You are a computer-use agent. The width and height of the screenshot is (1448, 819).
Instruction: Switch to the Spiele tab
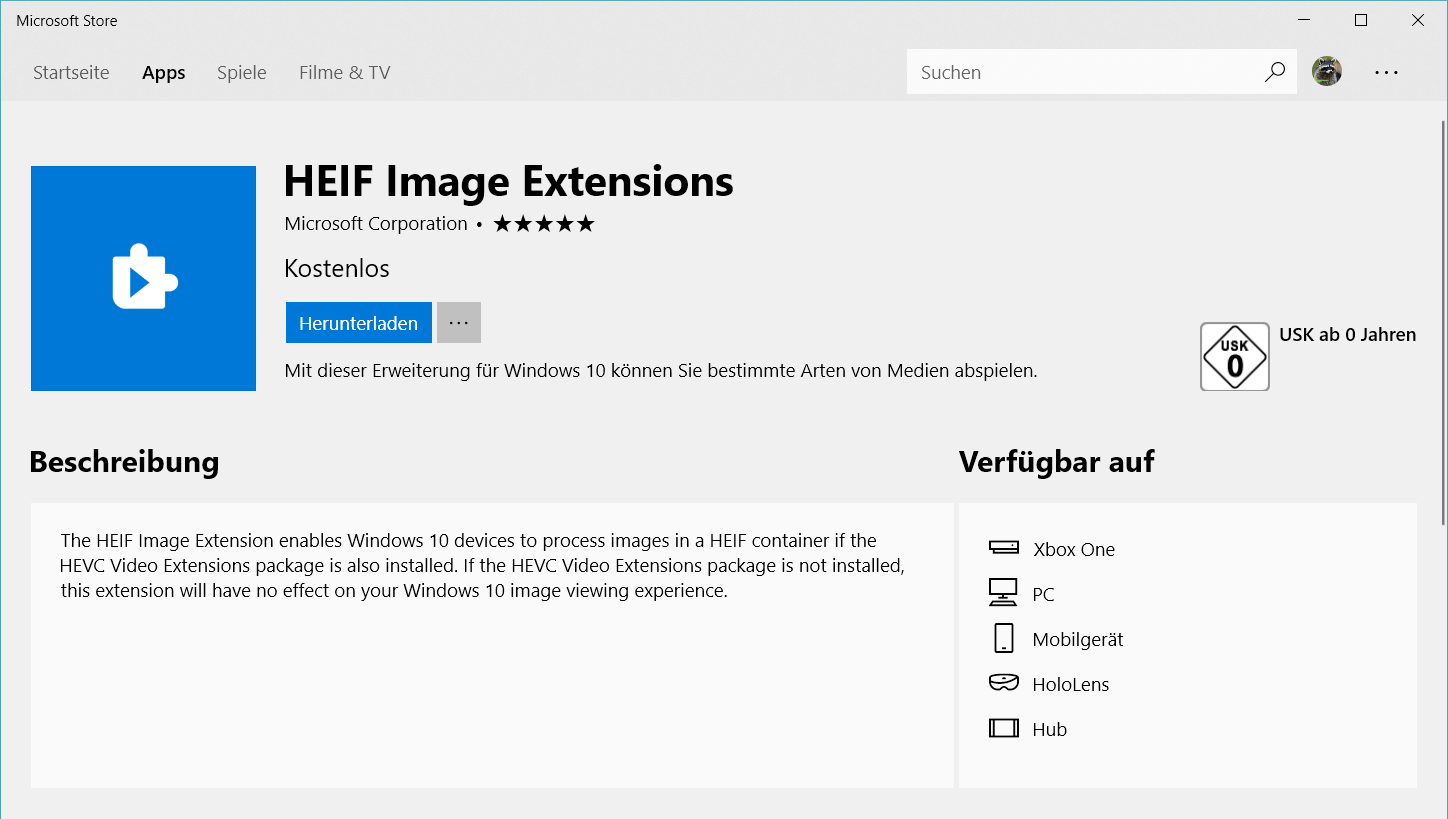click(242, 72)
